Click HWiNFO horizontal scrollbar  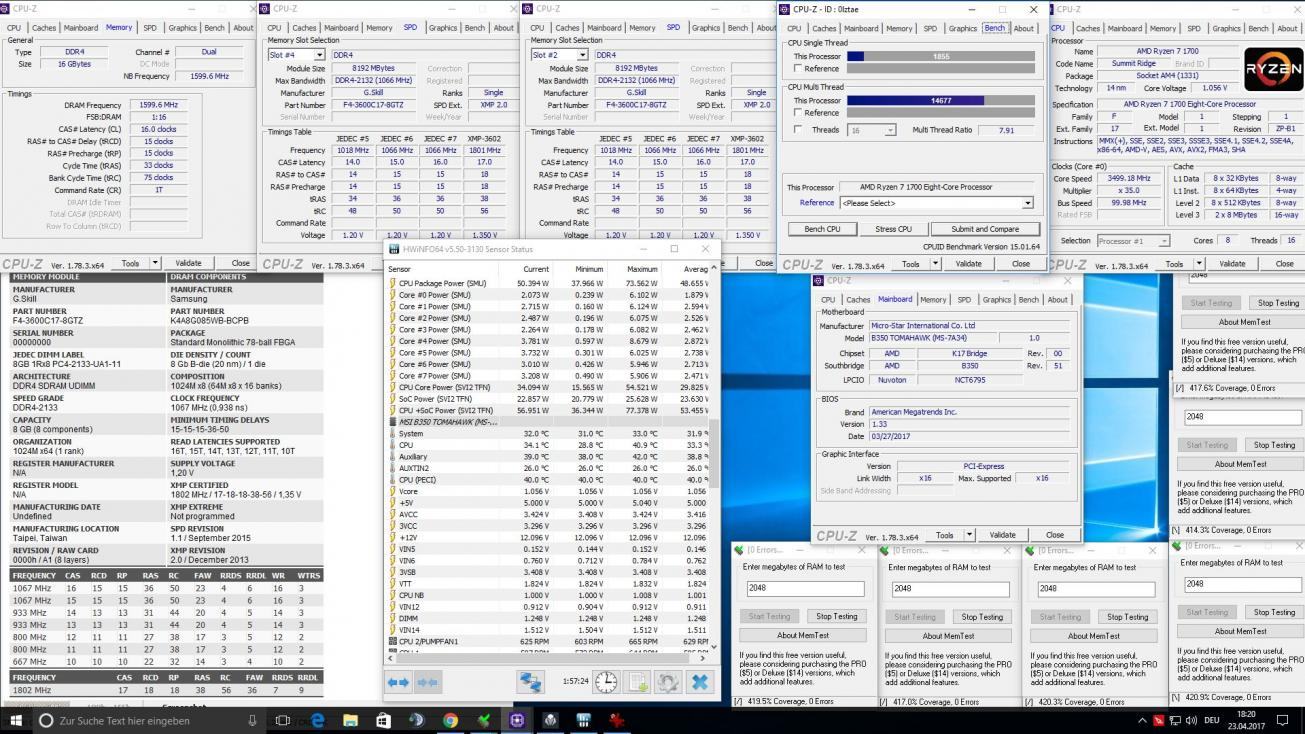pos(547,658)
